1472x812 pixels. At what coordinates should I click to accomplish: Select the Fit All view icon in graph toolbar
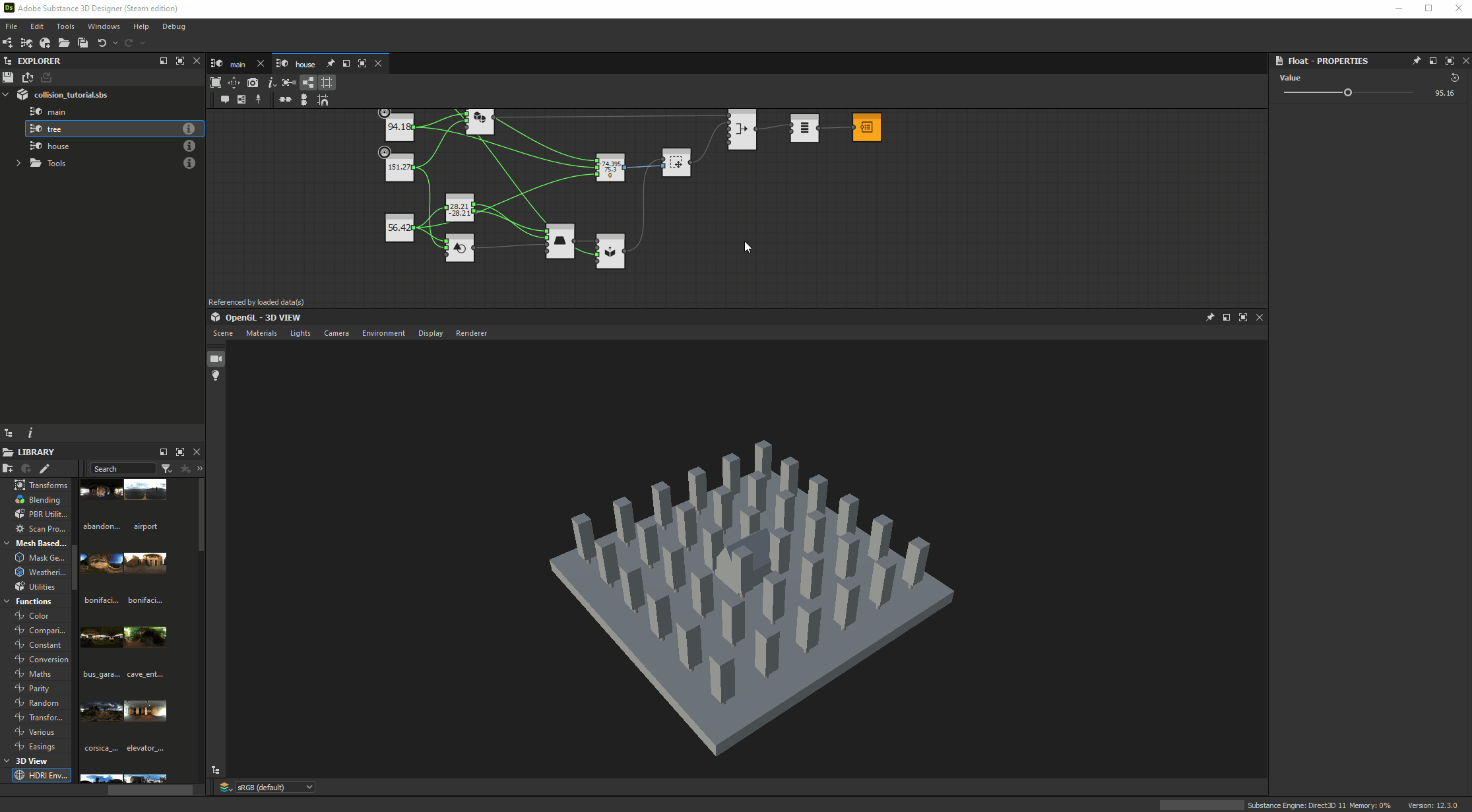click(x=216, y=82)
